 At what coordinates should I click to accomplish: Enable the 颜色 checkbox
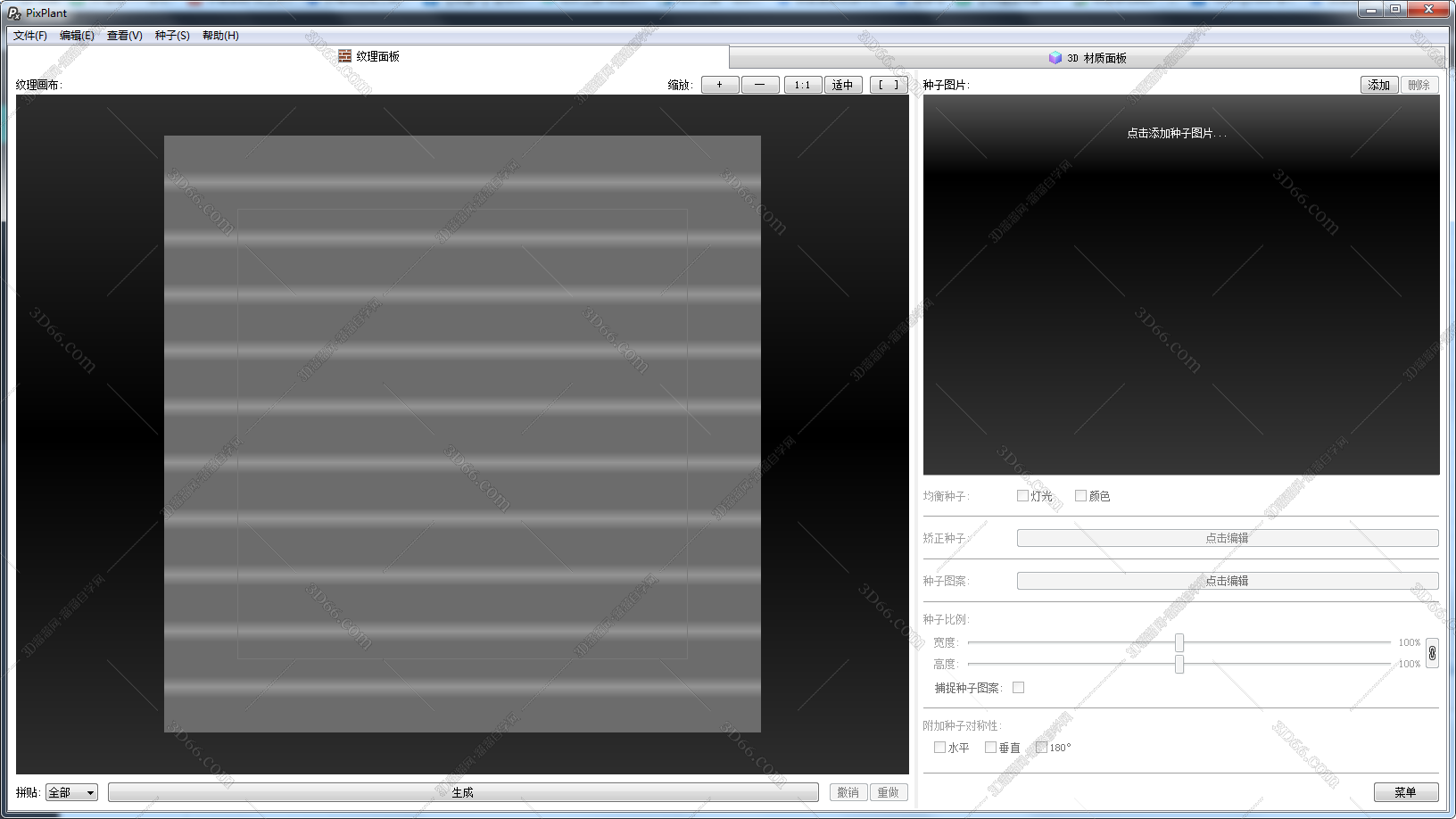pyautogui.click(x=1080, y=496)
